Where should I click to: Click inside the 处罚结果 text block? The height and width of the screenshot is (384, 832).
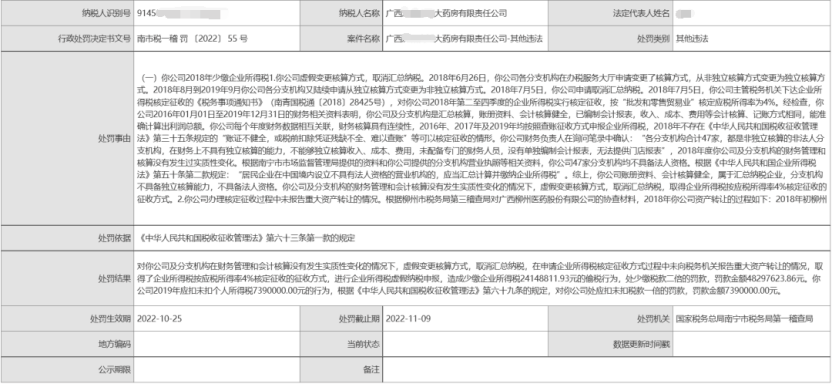coord(482,278)
